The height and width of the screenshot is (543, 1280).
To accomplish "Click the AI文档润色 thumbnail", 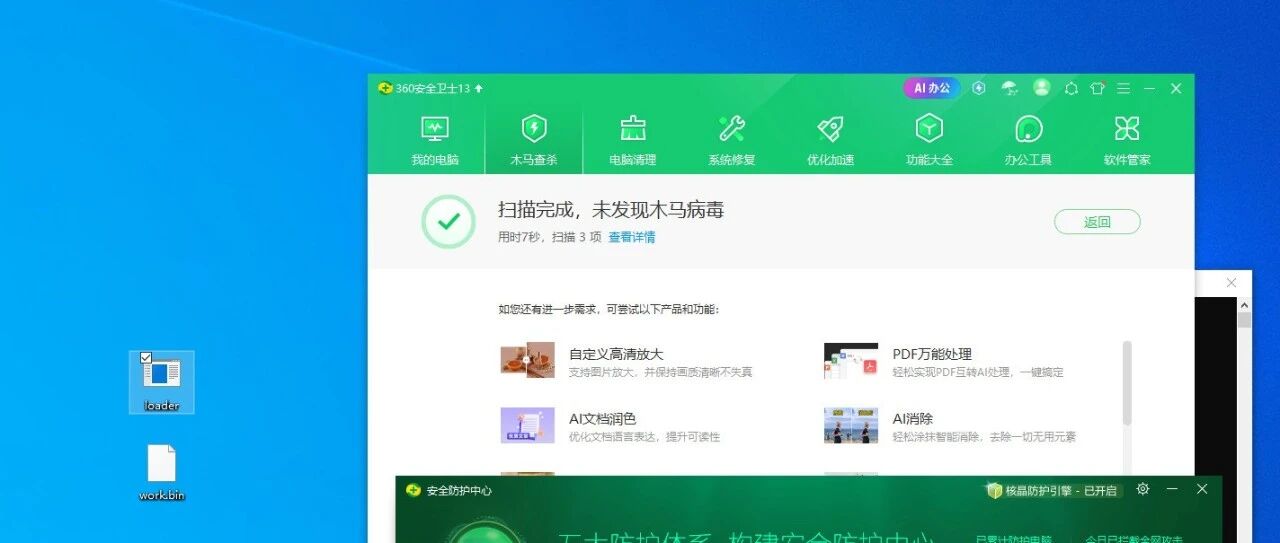I will coord(527,425).
